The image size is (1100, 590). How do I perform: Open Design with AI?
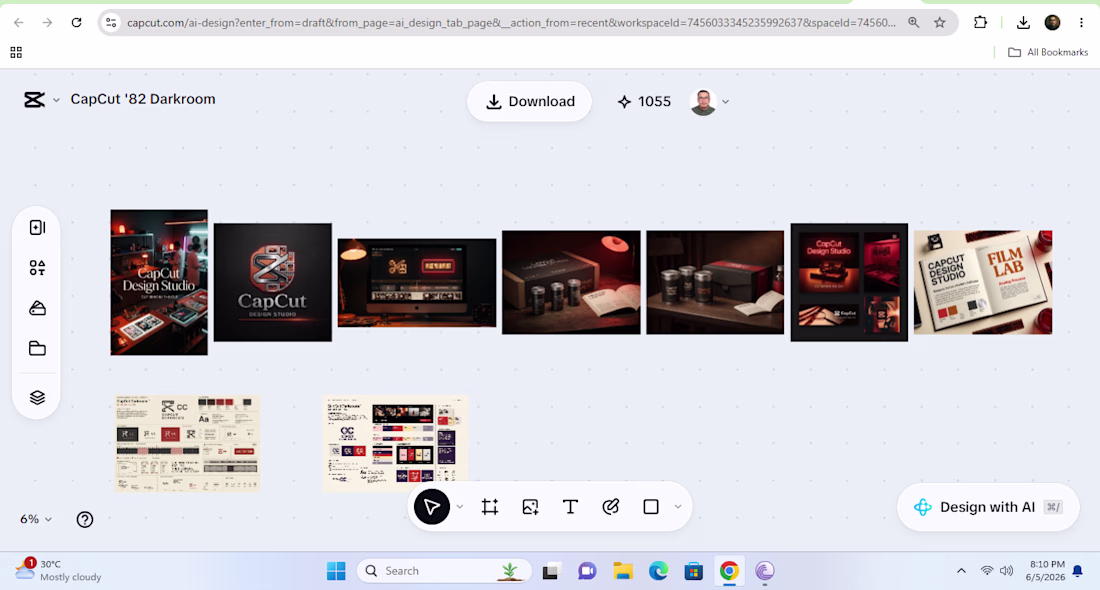[x=988, y=507]
